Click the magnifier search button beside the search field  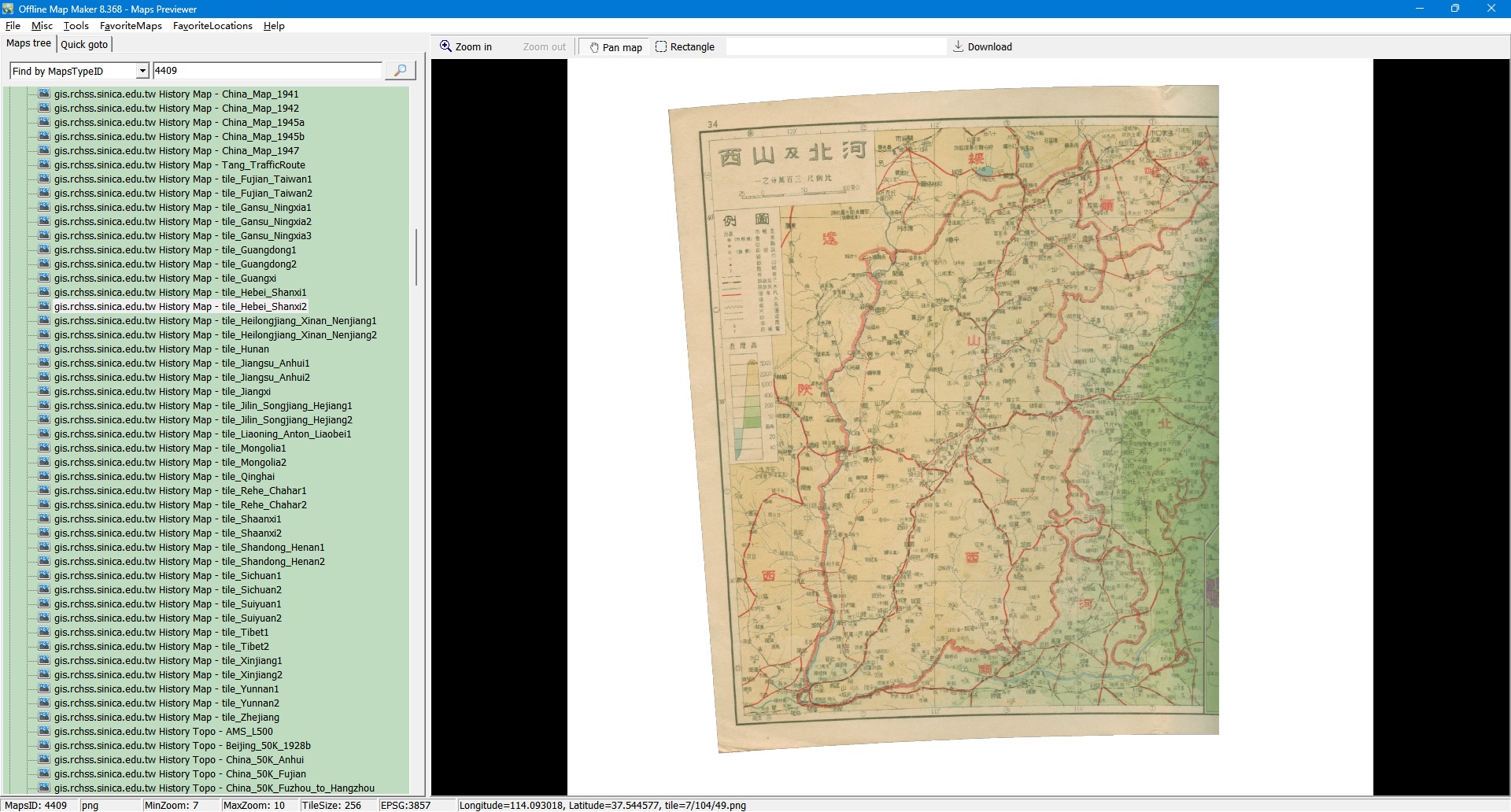coord(400,71)
